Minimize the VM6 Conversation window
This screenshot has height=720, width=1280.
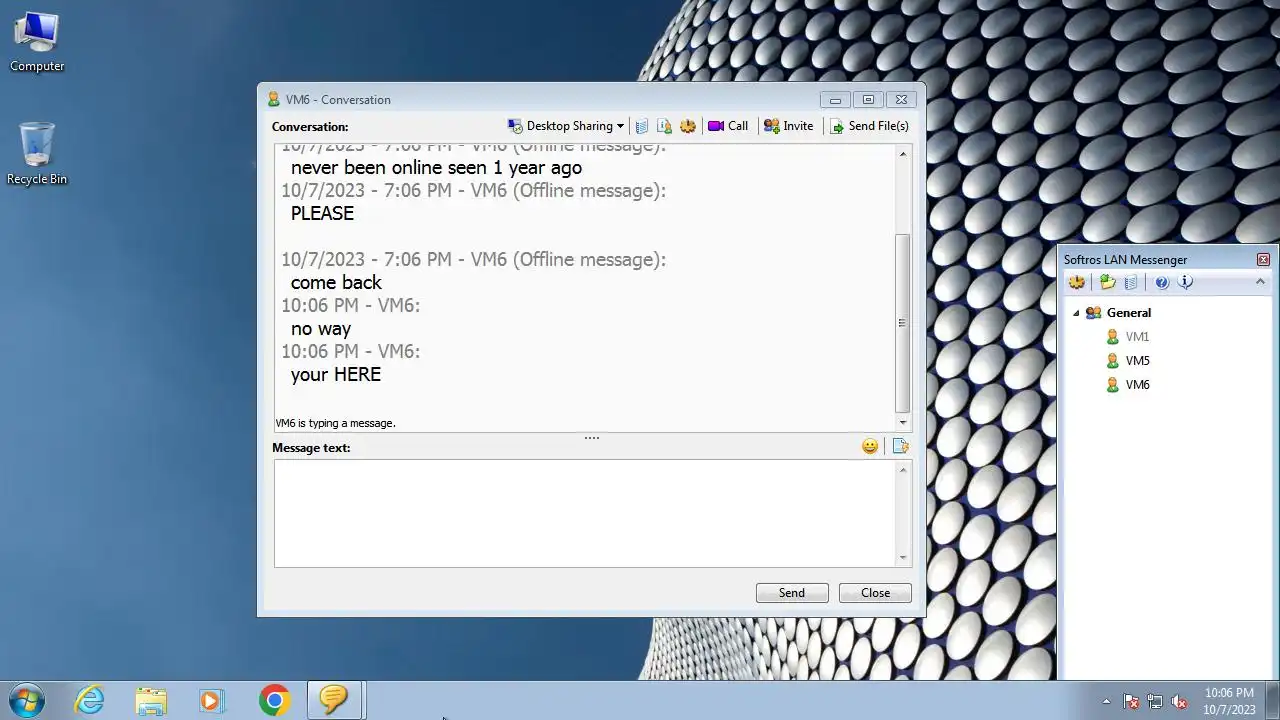point(835,99)
